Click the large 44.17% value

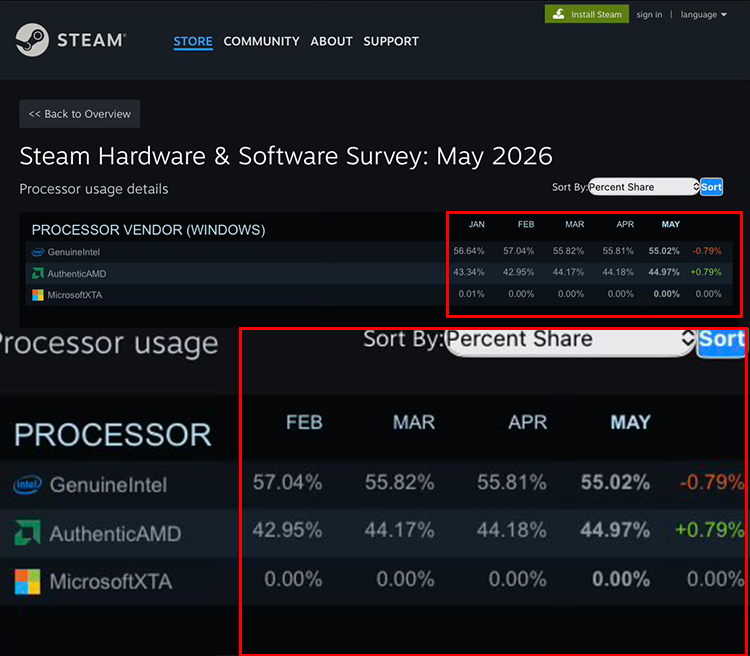coord(399,530)
